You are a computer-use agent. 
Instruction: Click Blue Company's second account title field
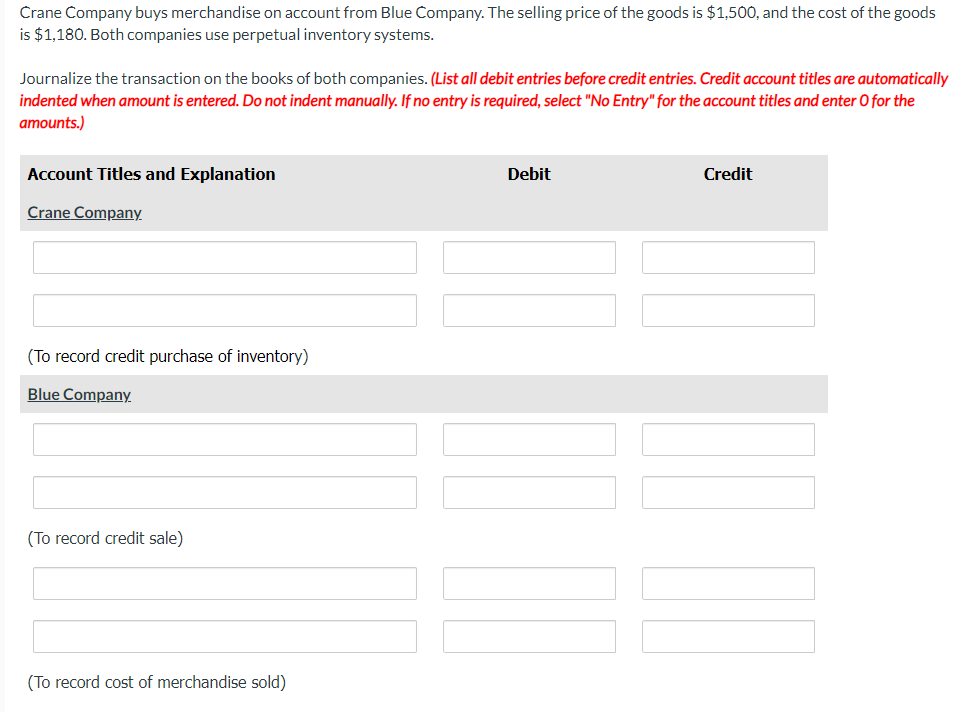click(x=224, y=492)
